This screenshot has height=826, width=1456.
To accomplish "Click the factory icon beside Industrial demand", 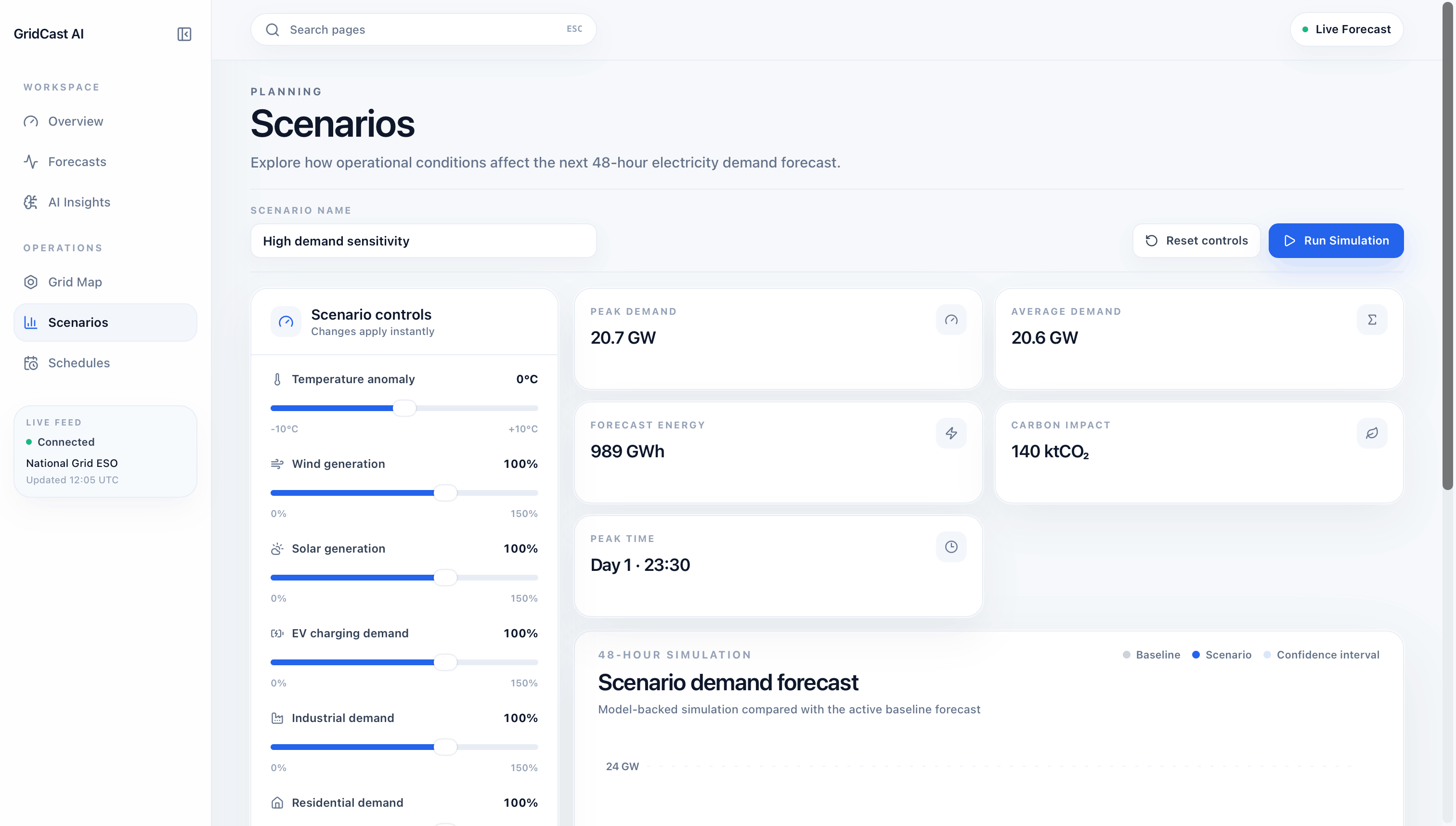I will 277,718.
